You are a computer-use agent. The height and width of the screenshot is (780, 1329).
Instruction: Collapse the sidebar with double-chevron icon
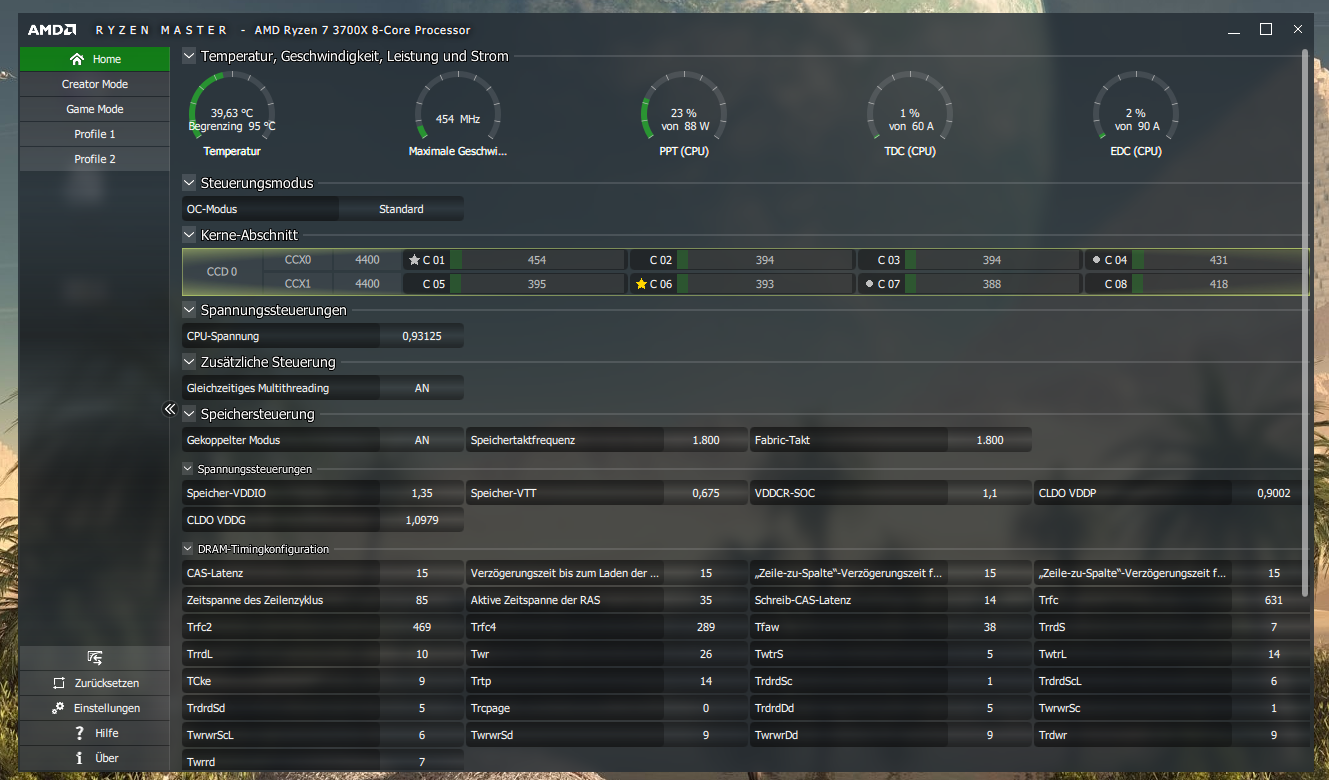pyautogui.click(x=170, y=409)
